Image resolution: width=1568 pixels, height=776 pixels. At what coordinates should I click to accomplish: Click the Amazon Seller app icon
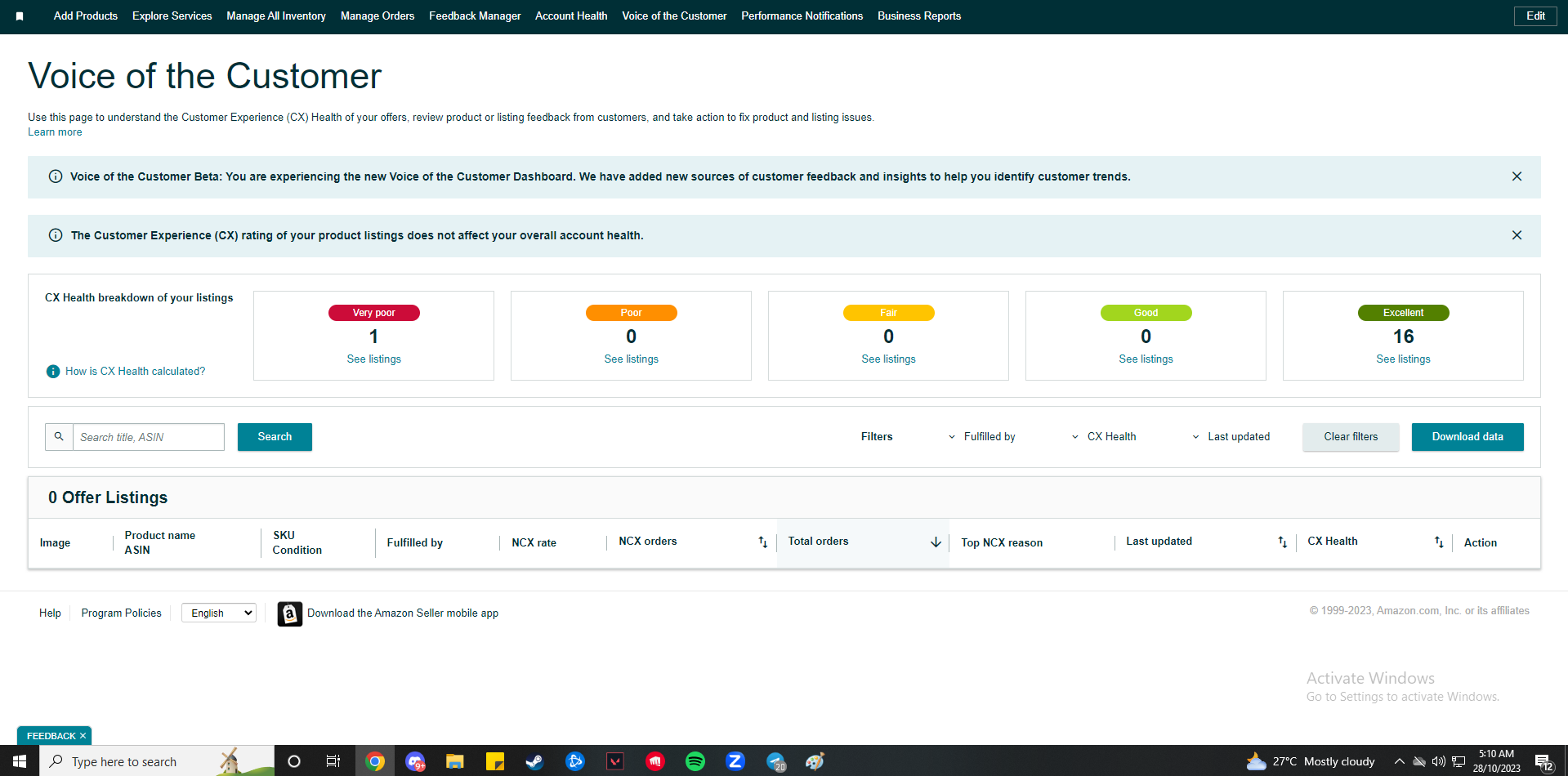pyautogui.click(x=289, y=613)
